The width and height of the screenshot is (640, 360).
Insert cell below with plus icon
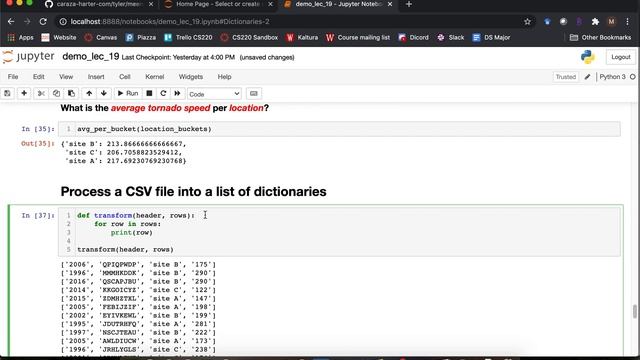click(24, 93)
